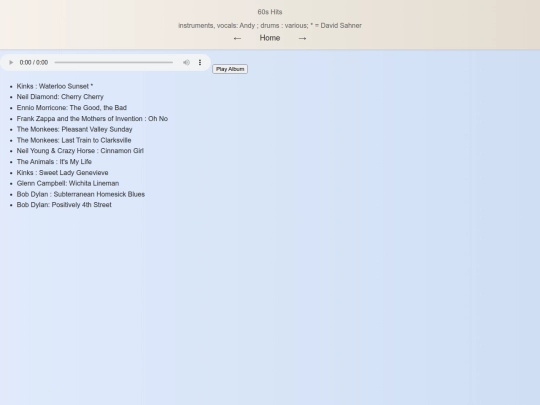Image resolution: width=540 pixels, height=405 pixels.
Task: Open the audio player's three-dot options menu
Action: tap(200, 62)
